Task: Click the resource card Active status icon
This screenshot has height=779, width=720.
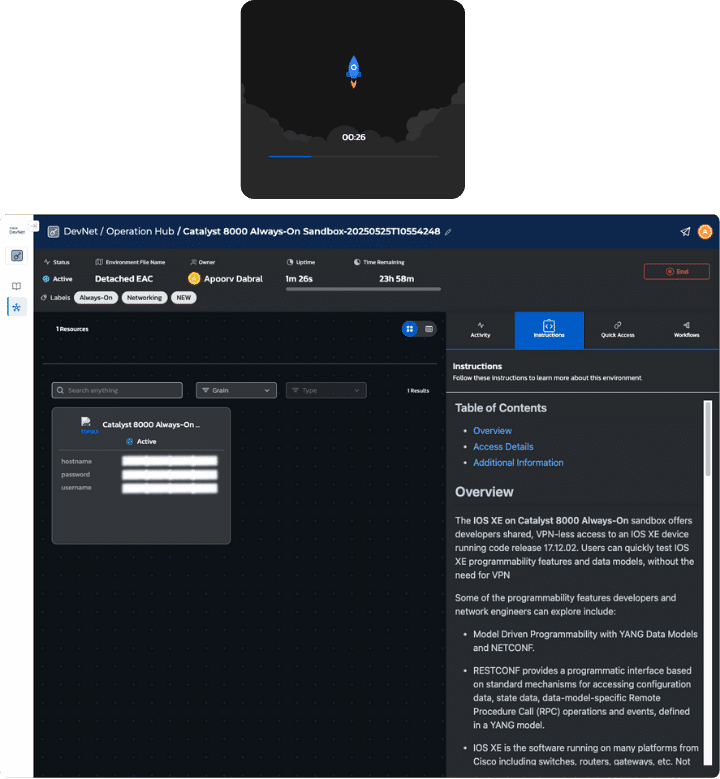Action: (x=130, y=442)
